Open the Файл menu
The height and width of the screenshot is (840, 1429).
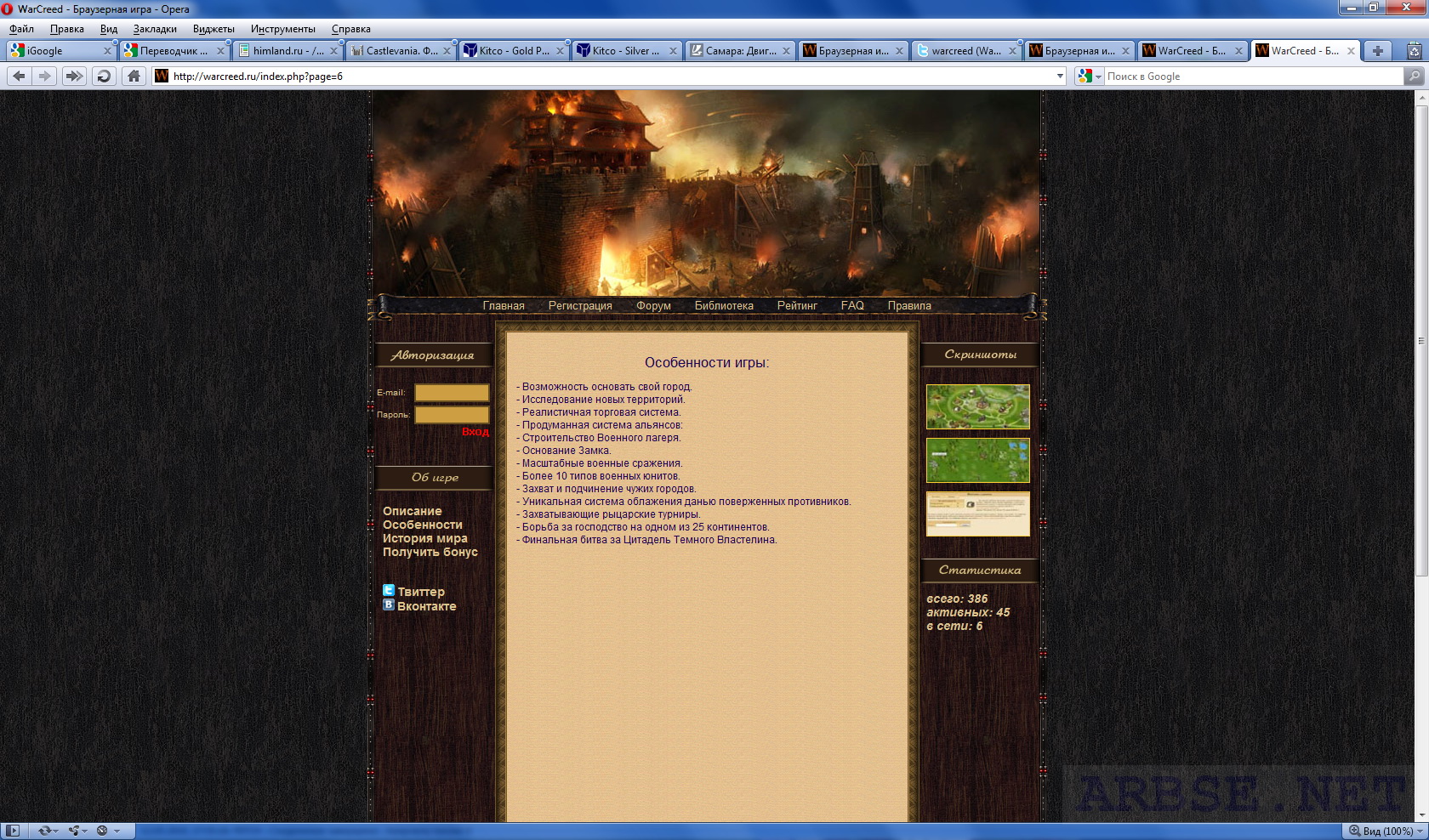click(21, 29)
